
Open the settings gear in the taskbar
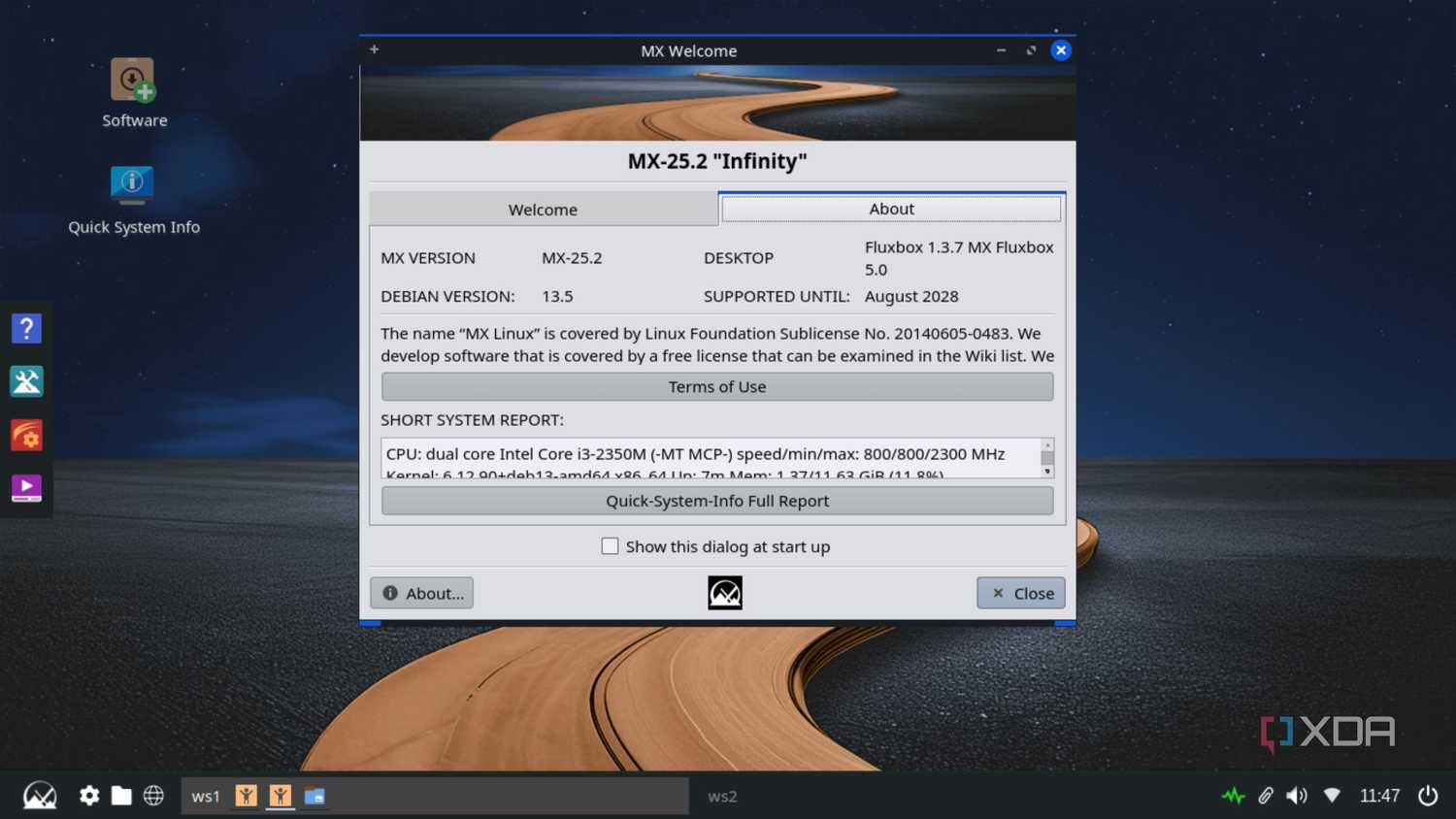tap(89, 796)
